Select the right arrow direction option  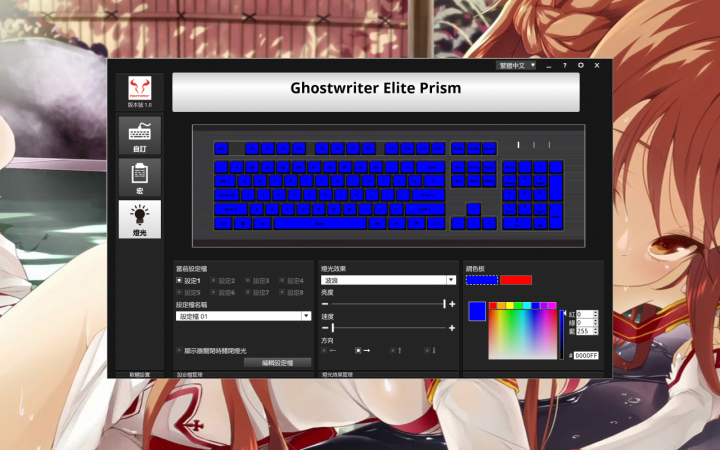coord(358,350)
